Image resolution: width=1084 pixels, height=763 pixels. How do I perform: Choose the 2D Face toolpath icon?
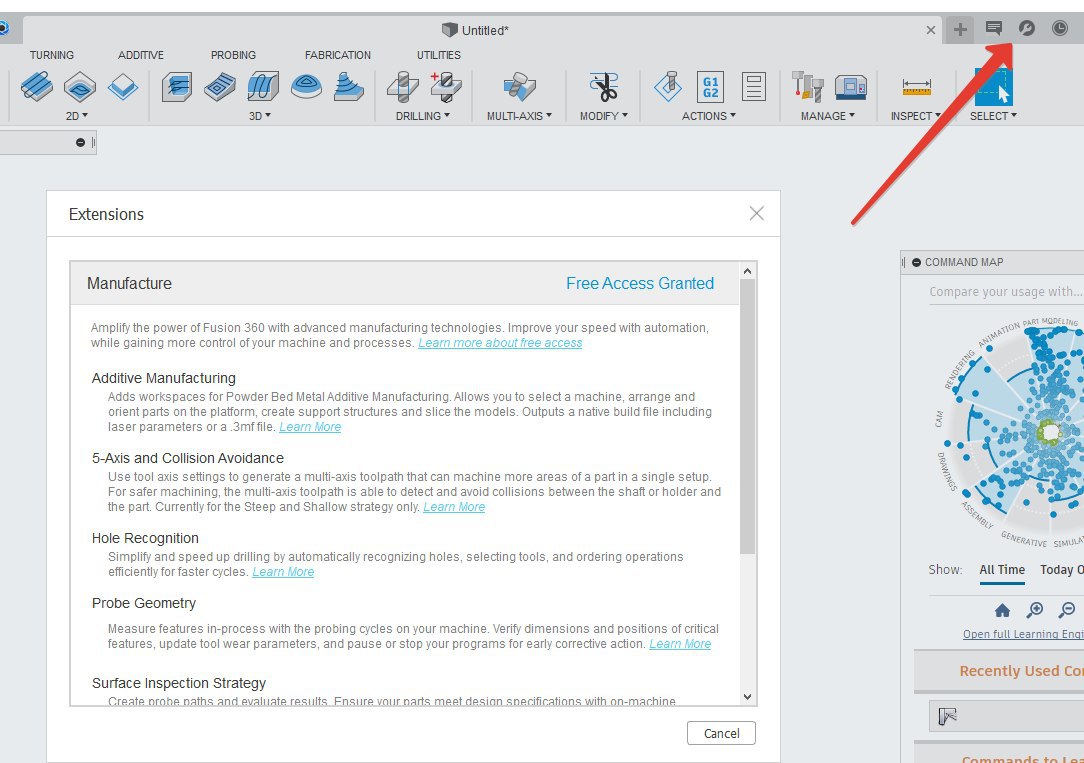click(x=123, y=87)
